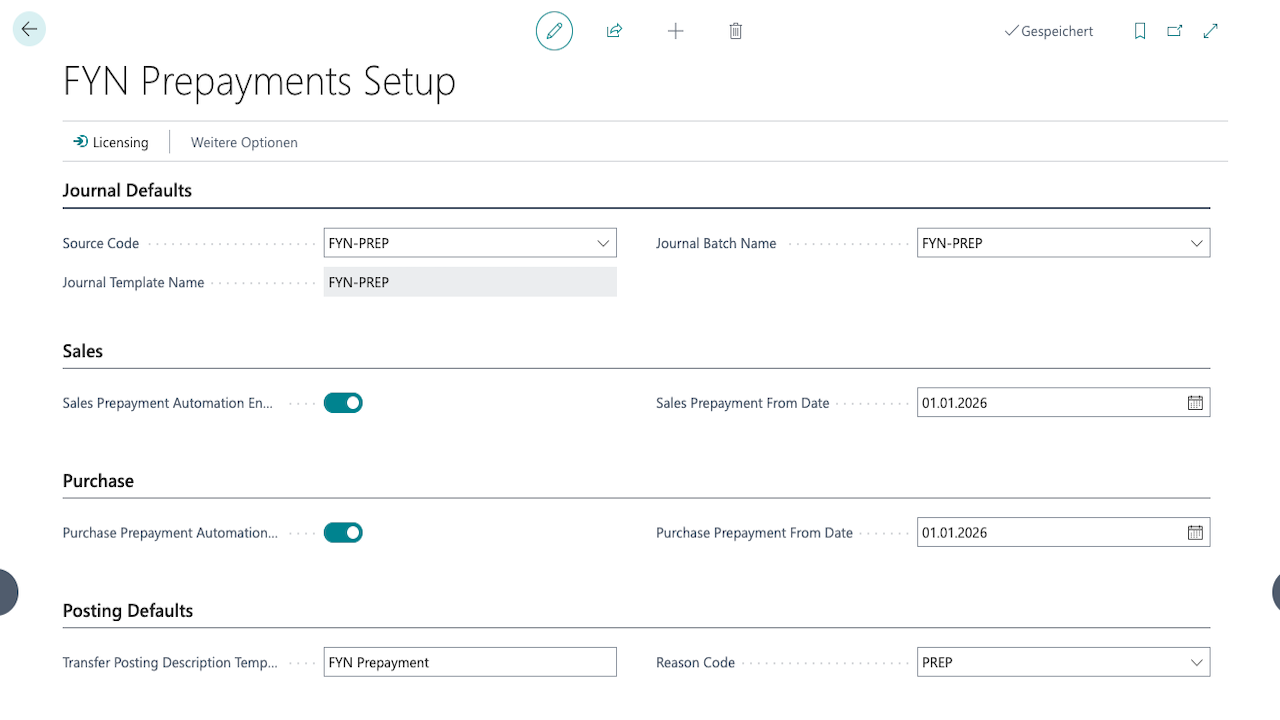The width and height of the screenshot is (1280, 720).
Task: Expand the Source Code dropdown
Action: coord(603,243)
